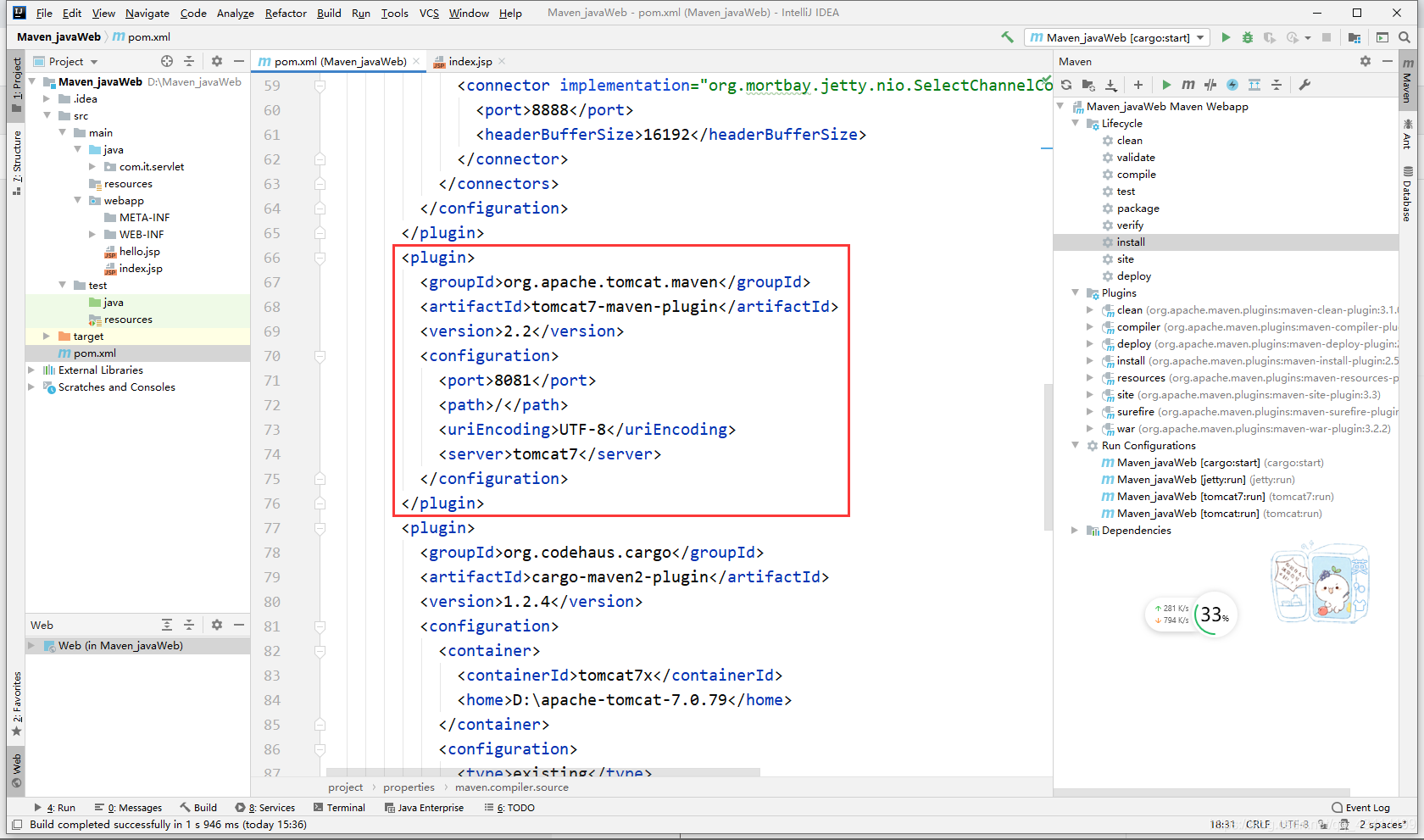
Task: Toggle the Ant side panel tab
Action: (1407, 134)
